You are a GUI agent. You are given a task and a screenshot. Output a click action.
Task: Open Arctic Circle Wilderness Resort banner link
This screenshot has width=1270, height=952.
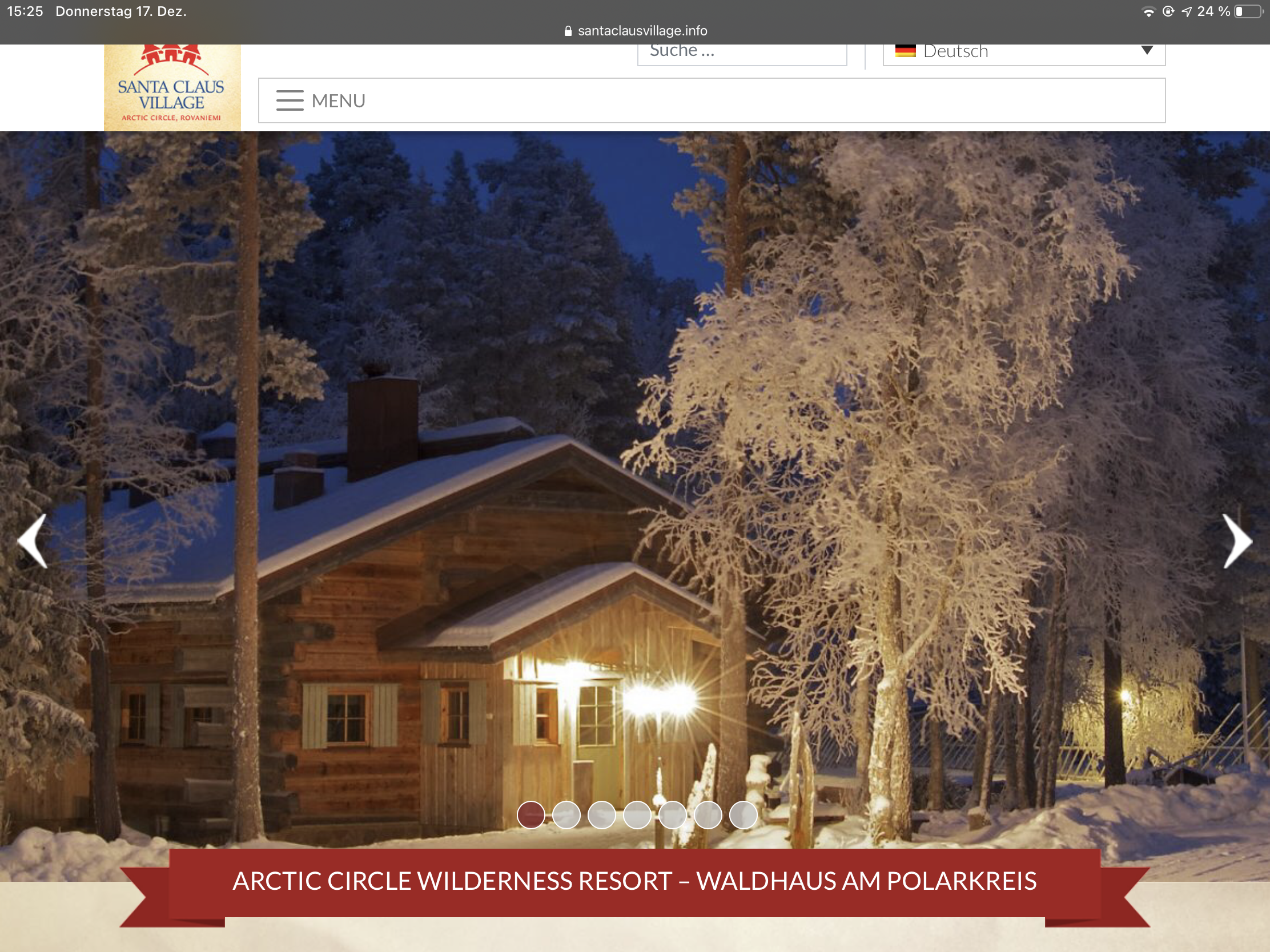pyautogui.click(x=634, y=881)
